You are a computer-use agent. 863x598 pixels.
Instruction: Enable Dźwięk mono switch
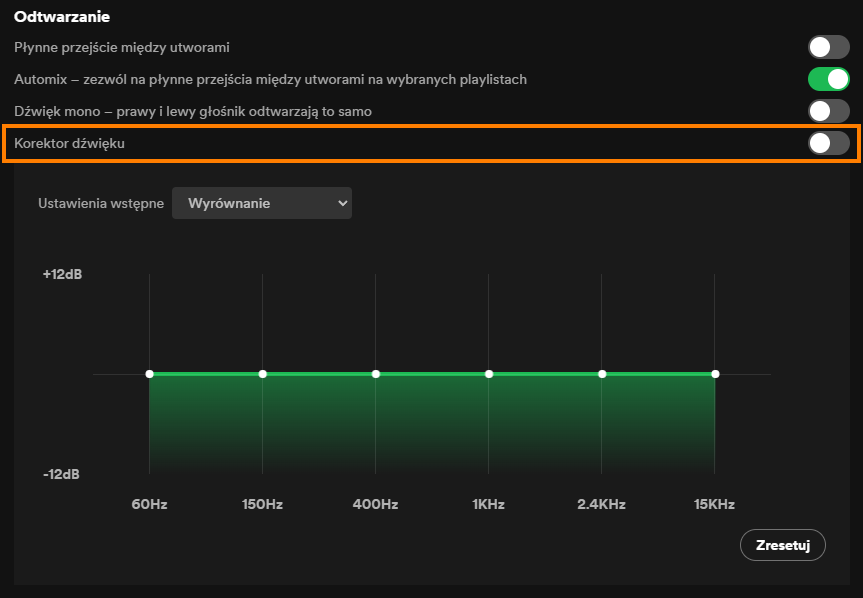828,111
